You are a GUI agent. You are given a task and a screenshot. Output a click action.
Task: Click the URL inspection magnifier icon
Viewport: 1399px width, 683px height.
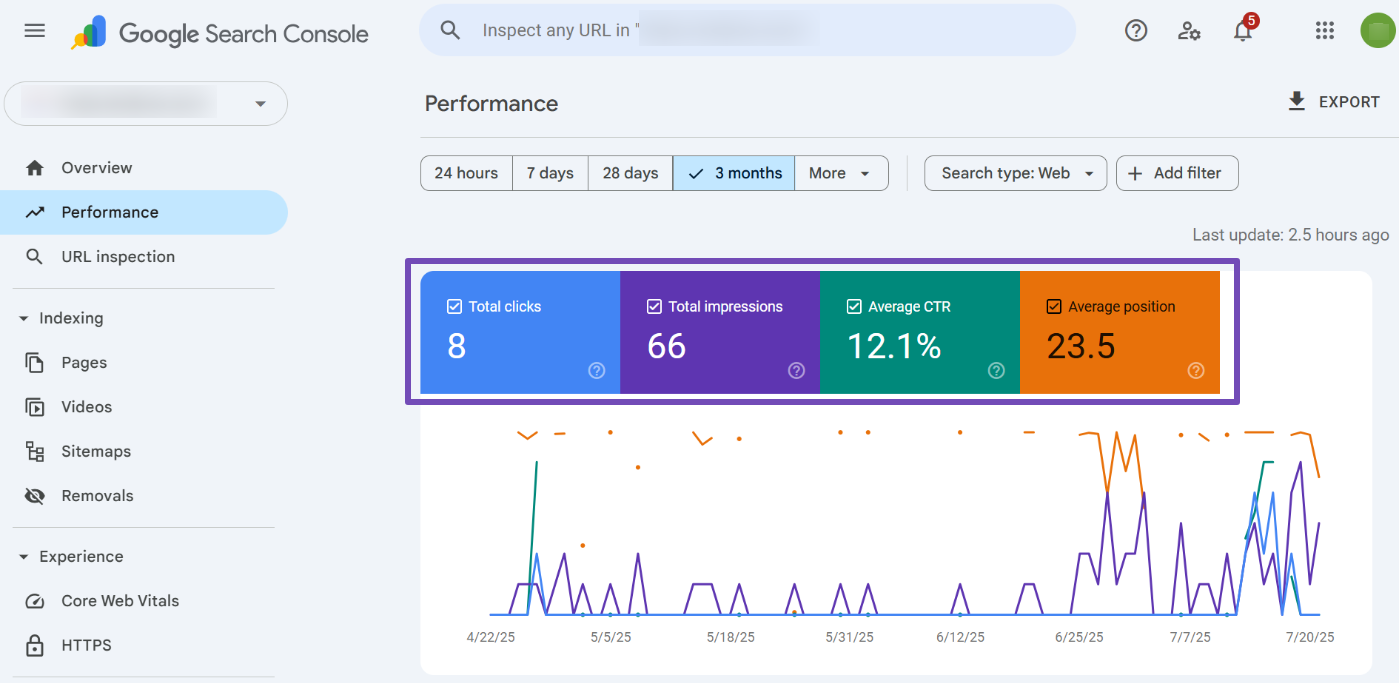[35, 257]
